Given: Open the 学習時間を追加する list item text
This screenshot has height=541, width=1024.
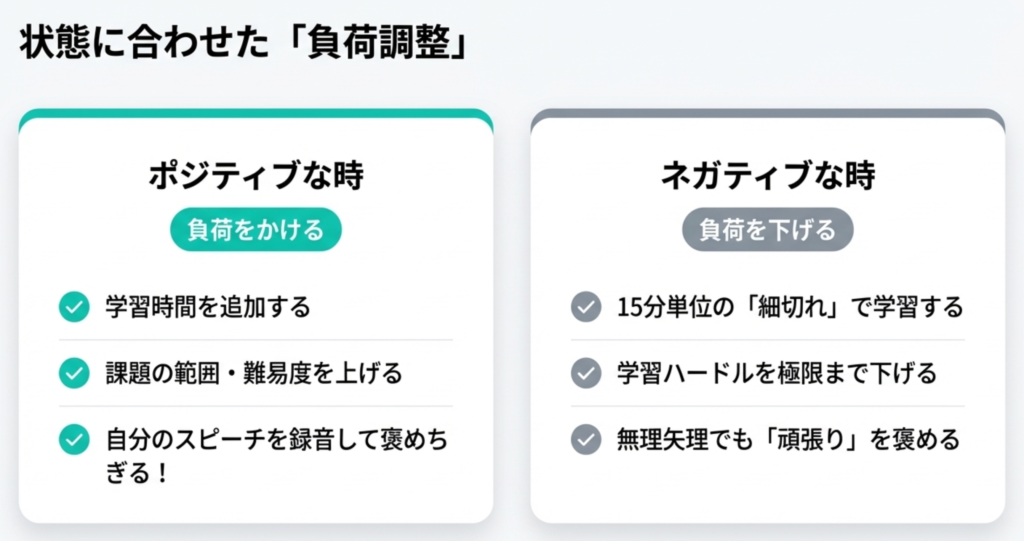Looking at the screenshot, I should (208, 307).
